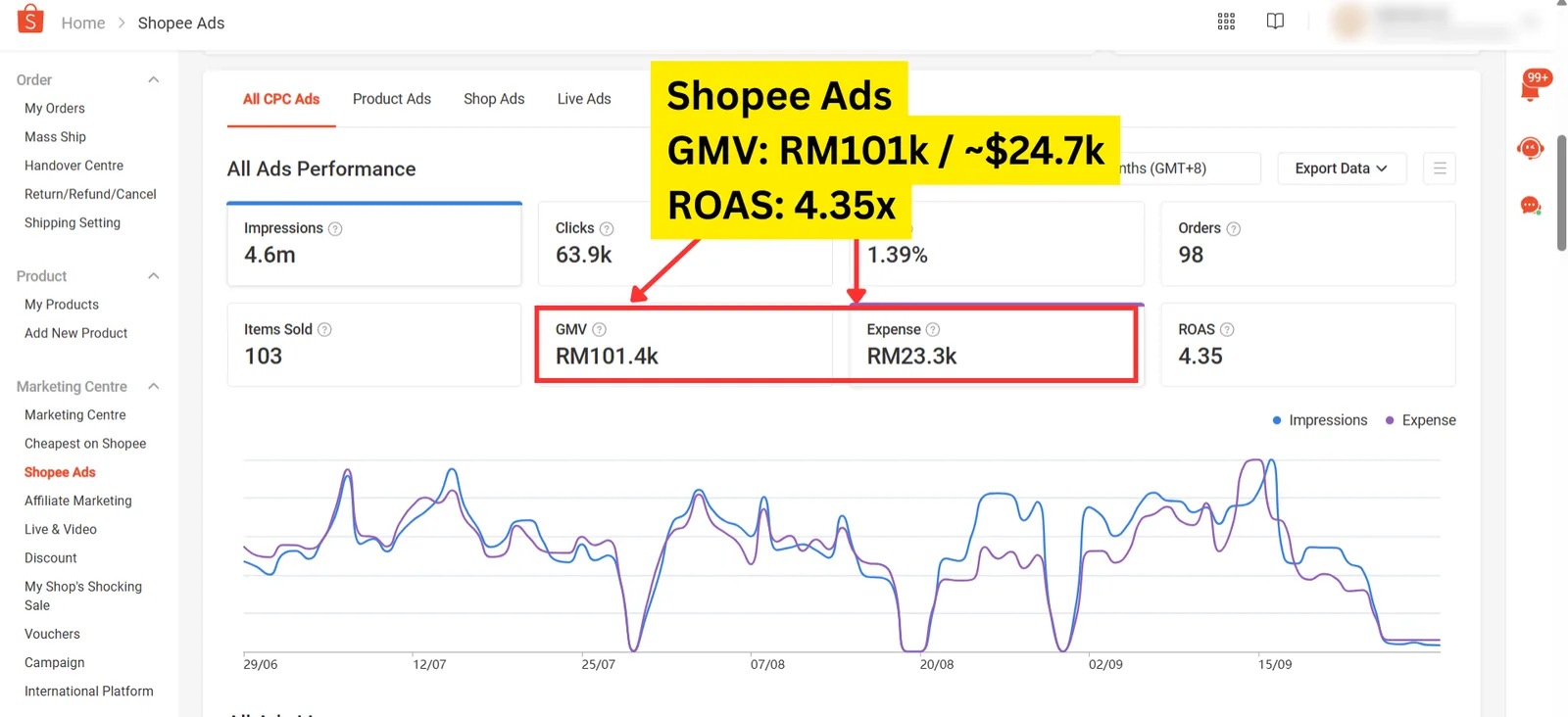Switch to Product Ads tab
Screen dimensions: 1568x717
coord(392,99)
